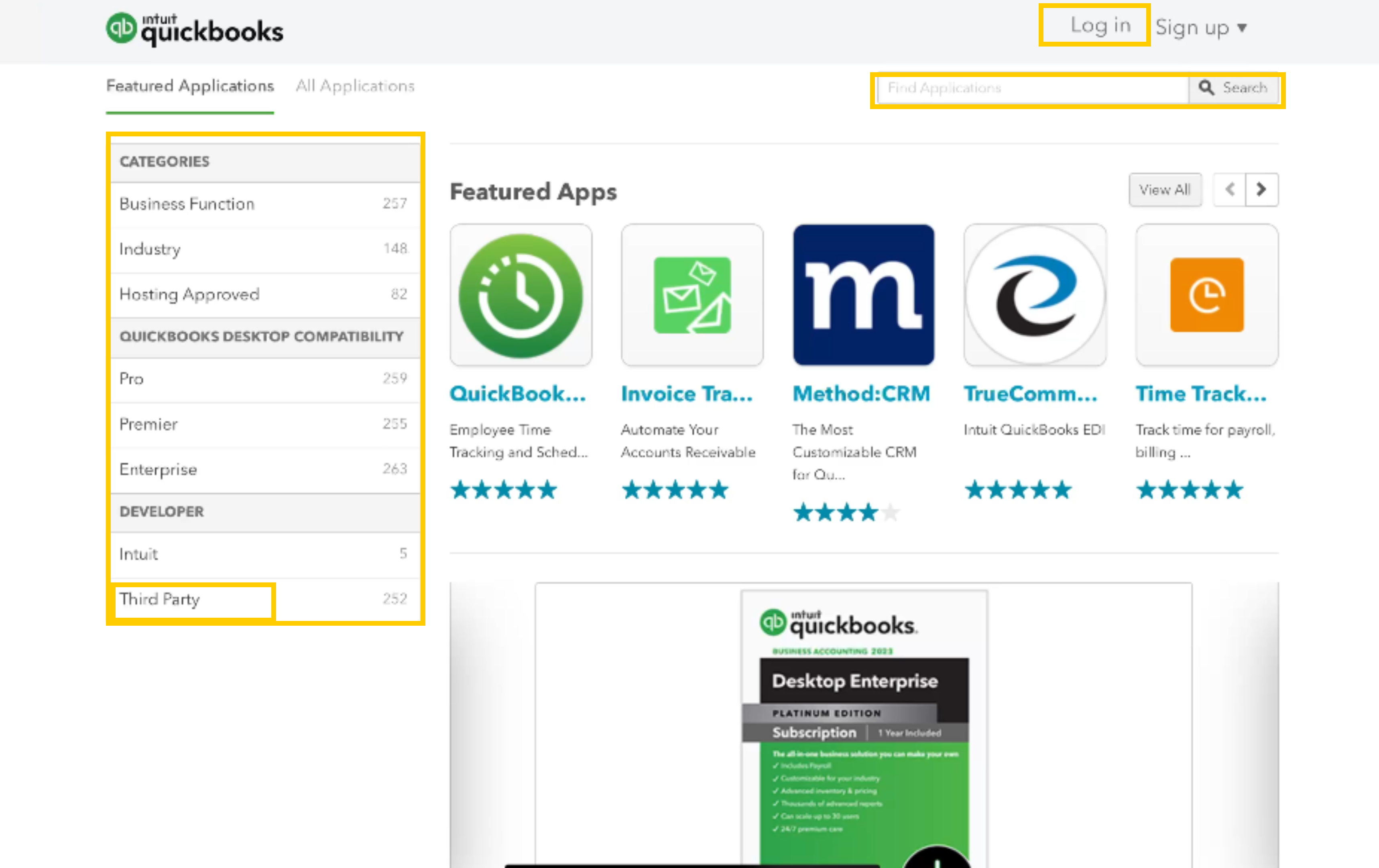Screen dimensions: 1379x868
Task: Click 'Track time for payroll, billing ...' description
Action: point(1206,441)
